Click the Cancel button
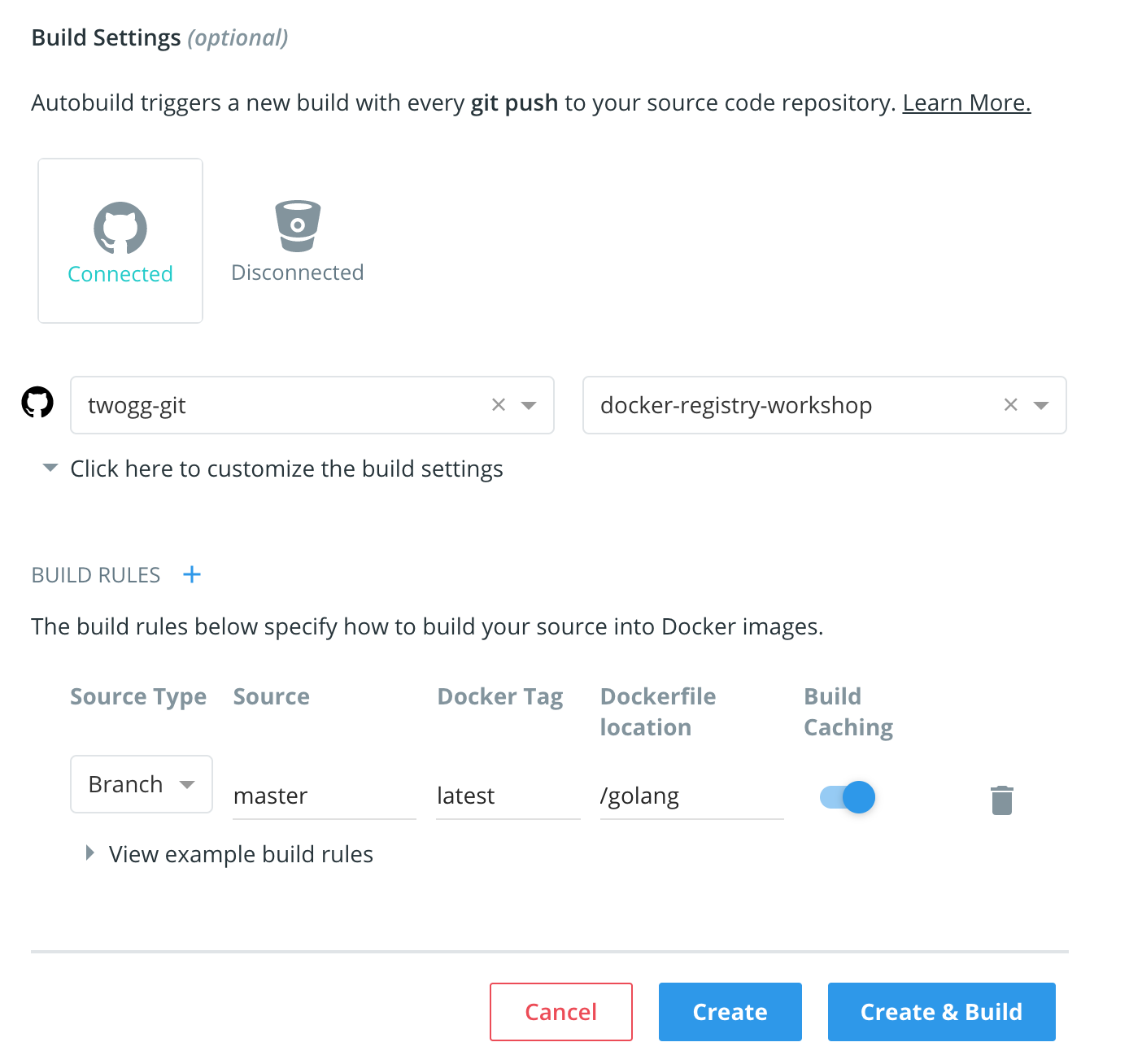The image size is (1129, 1064). coord(561,1012)
